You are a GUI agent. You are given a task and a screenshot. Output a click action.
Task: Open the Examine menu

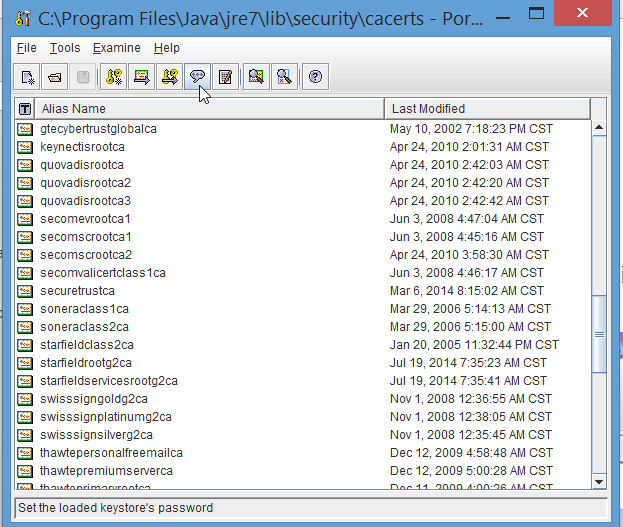116,48
